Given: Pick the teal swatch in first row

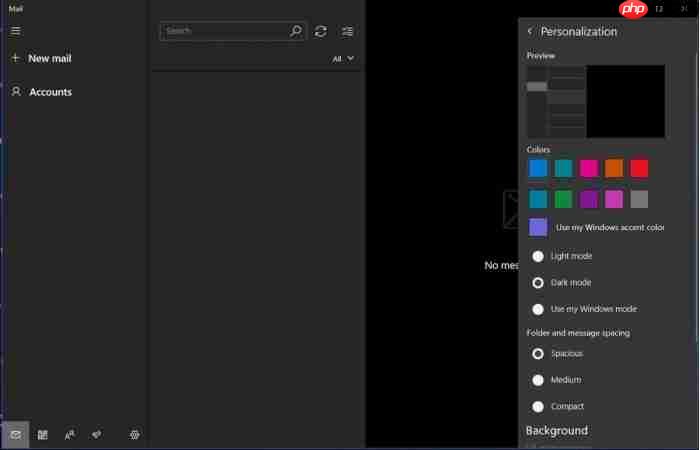Looking at the screenshot, I should click(x=563, y=168).
